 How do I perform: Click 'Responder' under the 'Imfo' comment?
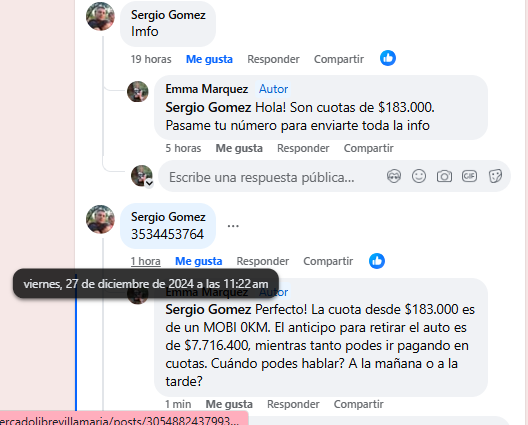pyautogui.click(x=273, y=59)
